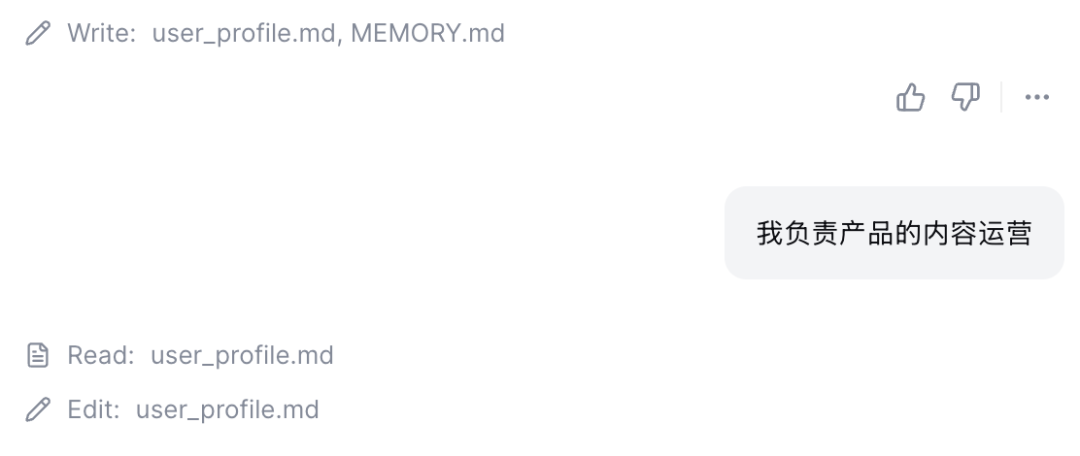The image size is (1080, 456).
Task: Click the pencil icon beside Write
Action: point(38,34)
